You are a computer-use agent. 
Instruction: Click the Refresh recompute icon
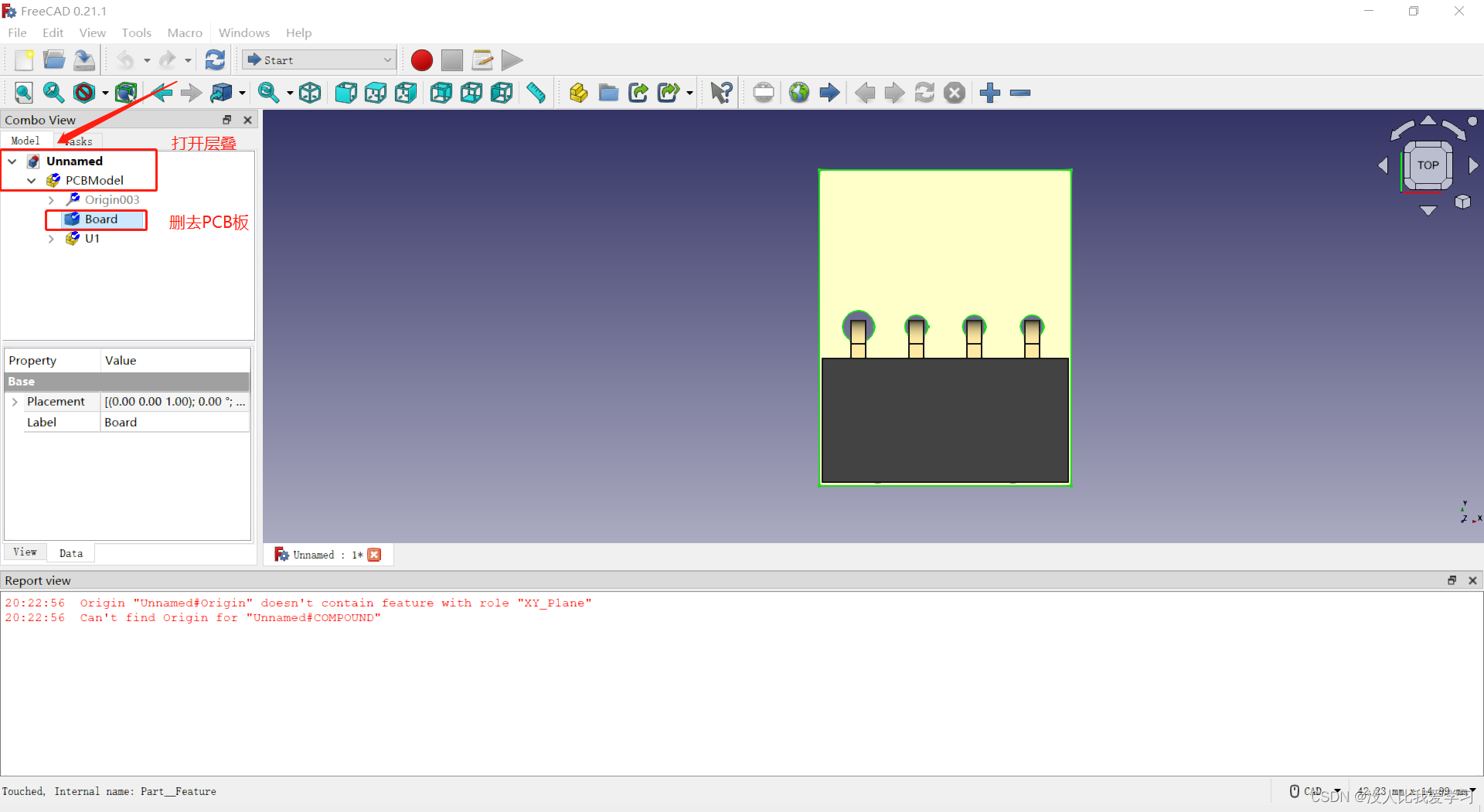click(215, 60)
